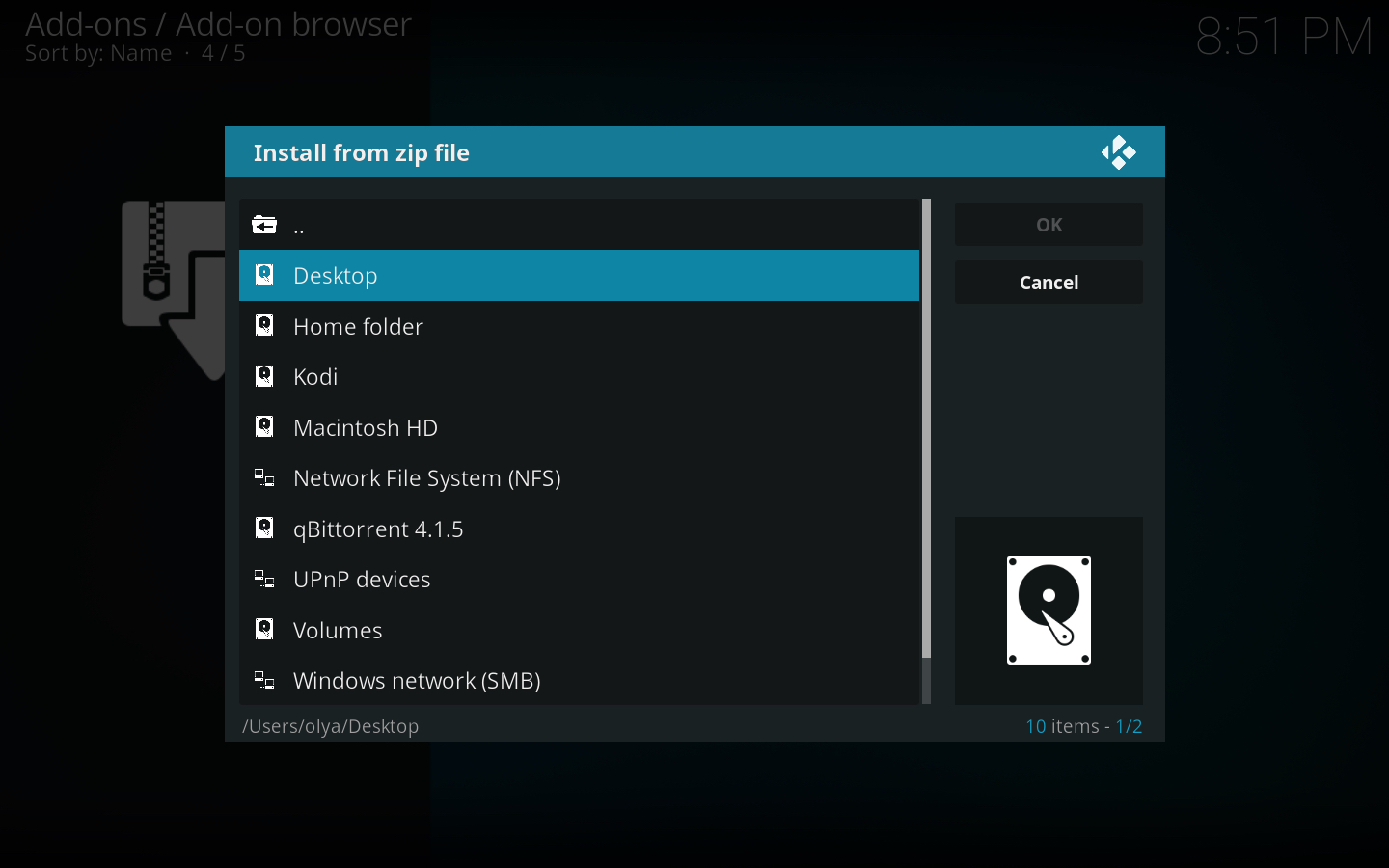The image size is (1389, 868).
Task: Click the Macintosh HD drive icon
Action: tap(264, 427)
